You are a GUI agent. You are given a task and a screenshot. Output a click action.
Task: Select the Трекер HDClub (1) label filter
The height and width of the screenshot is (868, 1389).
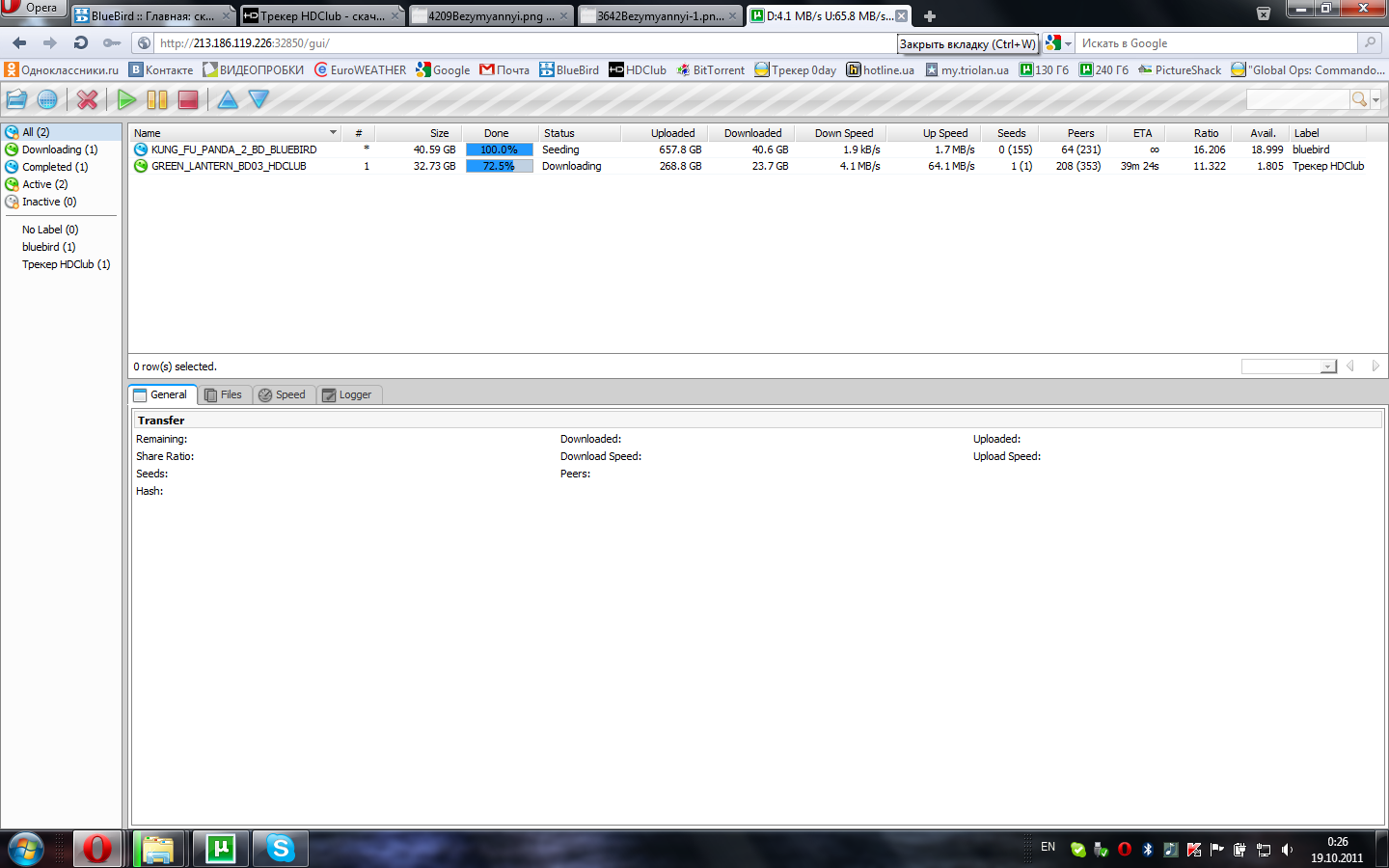point(66,264)
